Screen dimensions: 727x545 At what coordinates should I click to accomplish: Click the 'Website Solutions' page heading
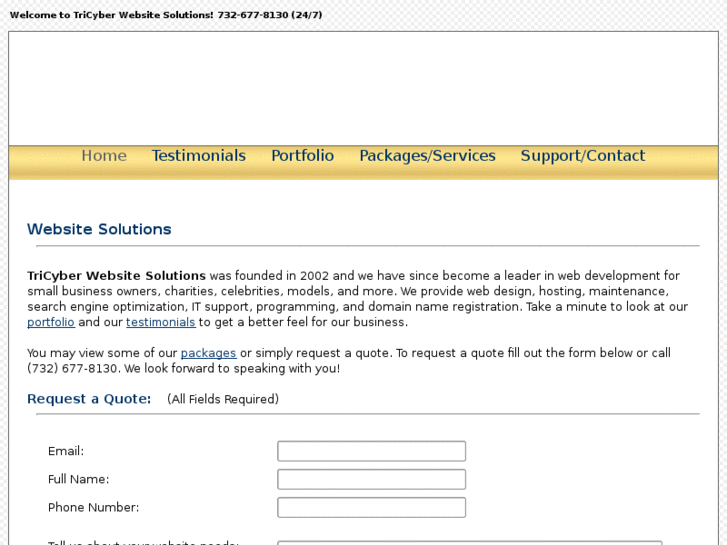pos(99,229)
